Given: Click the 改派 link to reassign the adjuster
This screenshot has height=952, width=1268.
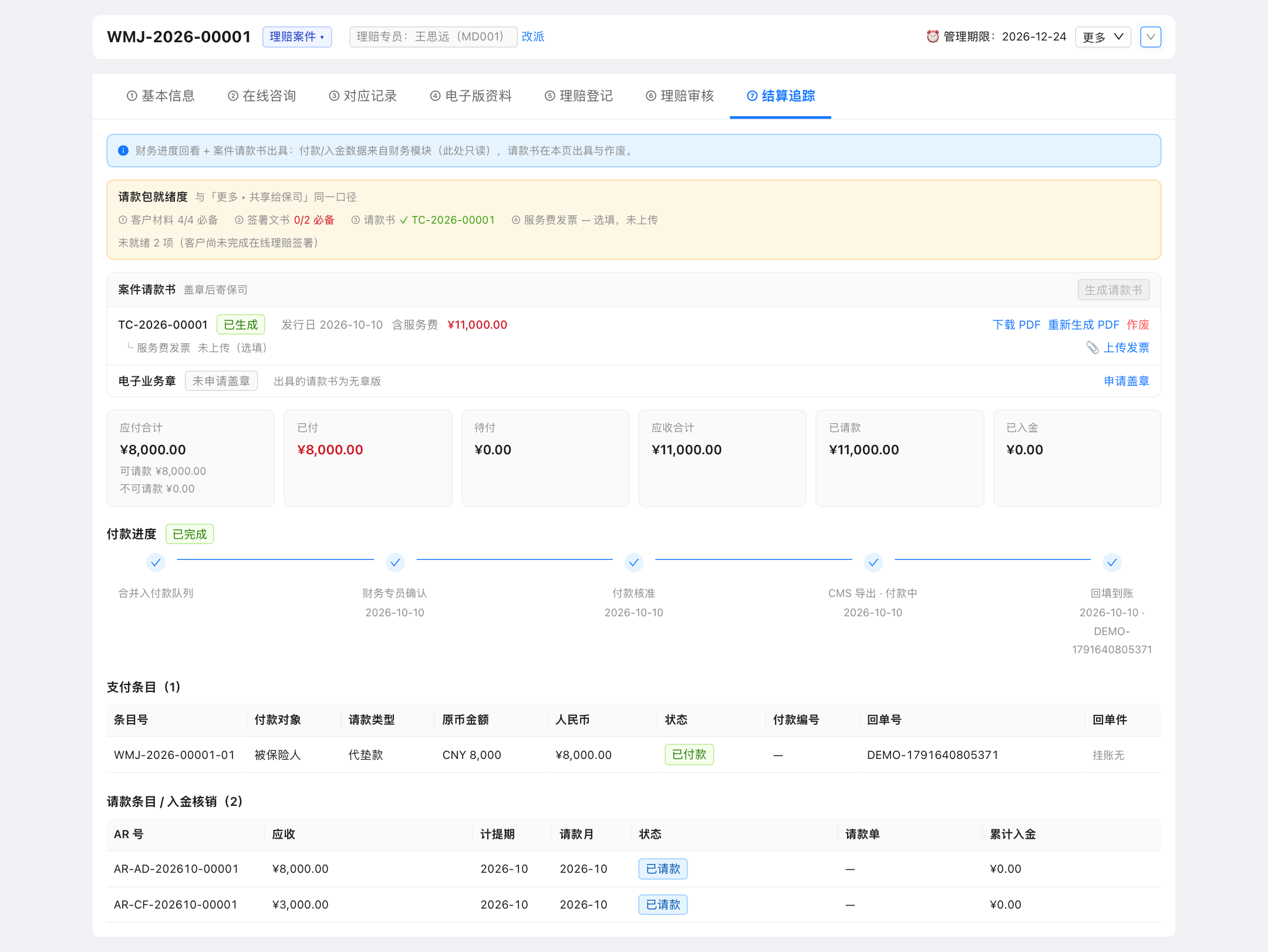Looking at the screenshot, I should click(533, 36).
